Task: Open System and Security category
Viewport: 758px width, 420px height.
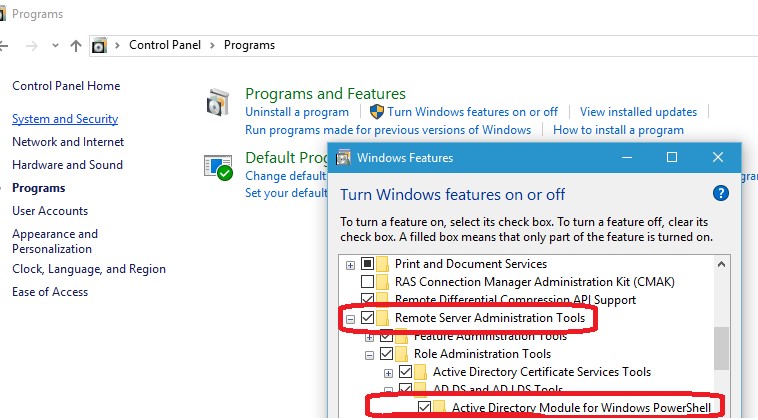Action: coord(65,119)
